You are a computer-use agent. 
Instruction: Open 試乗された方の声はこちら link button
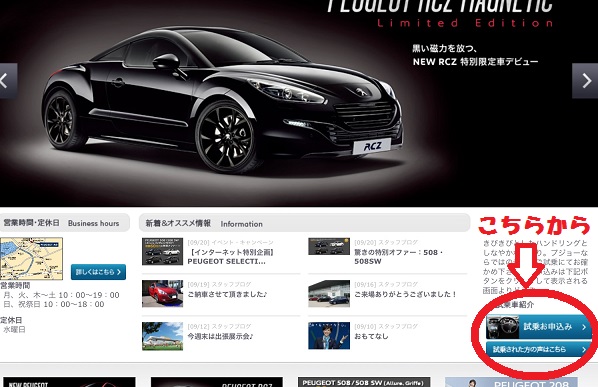539,349
